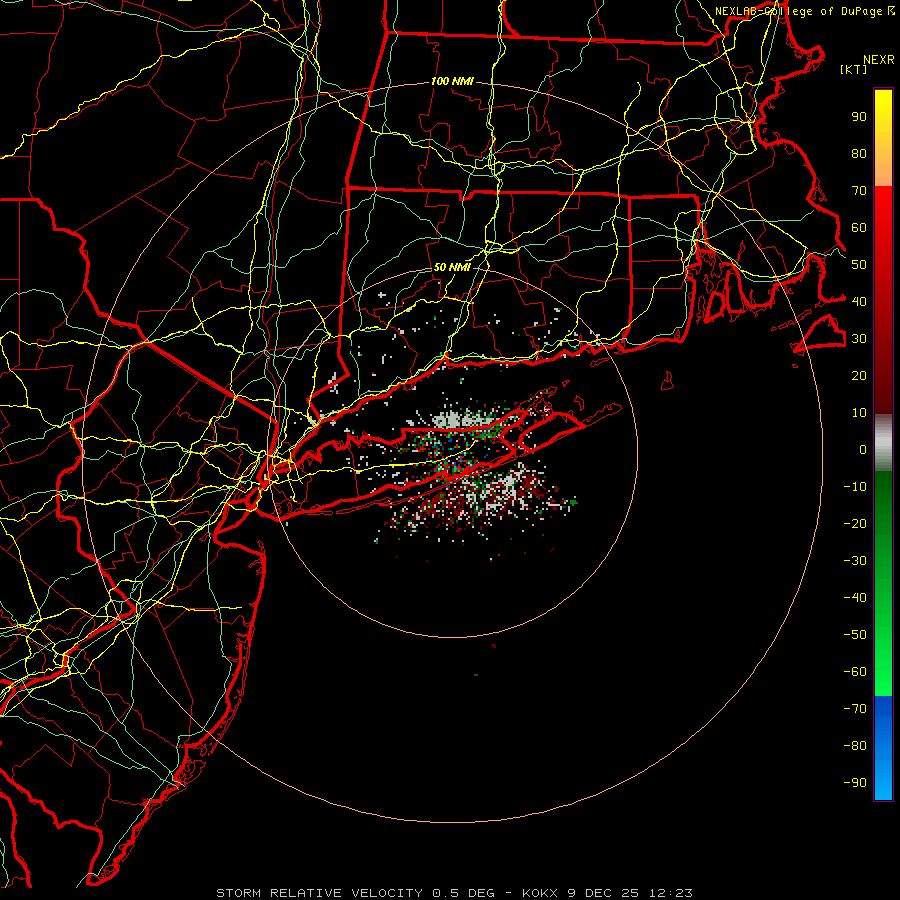Click the 30 value on the velocity scale
Screen dimensions: 900x900
(859, 339)
